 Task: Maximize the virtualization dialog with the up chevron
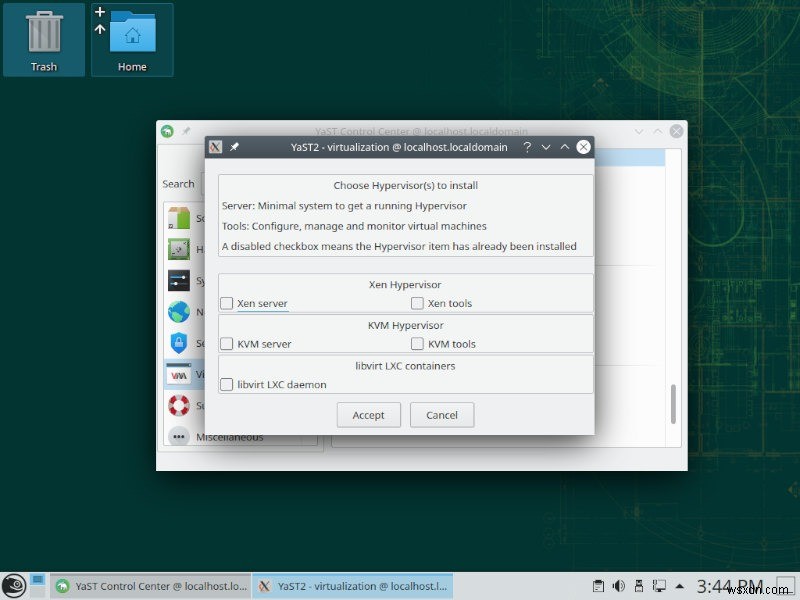point(565,147)
